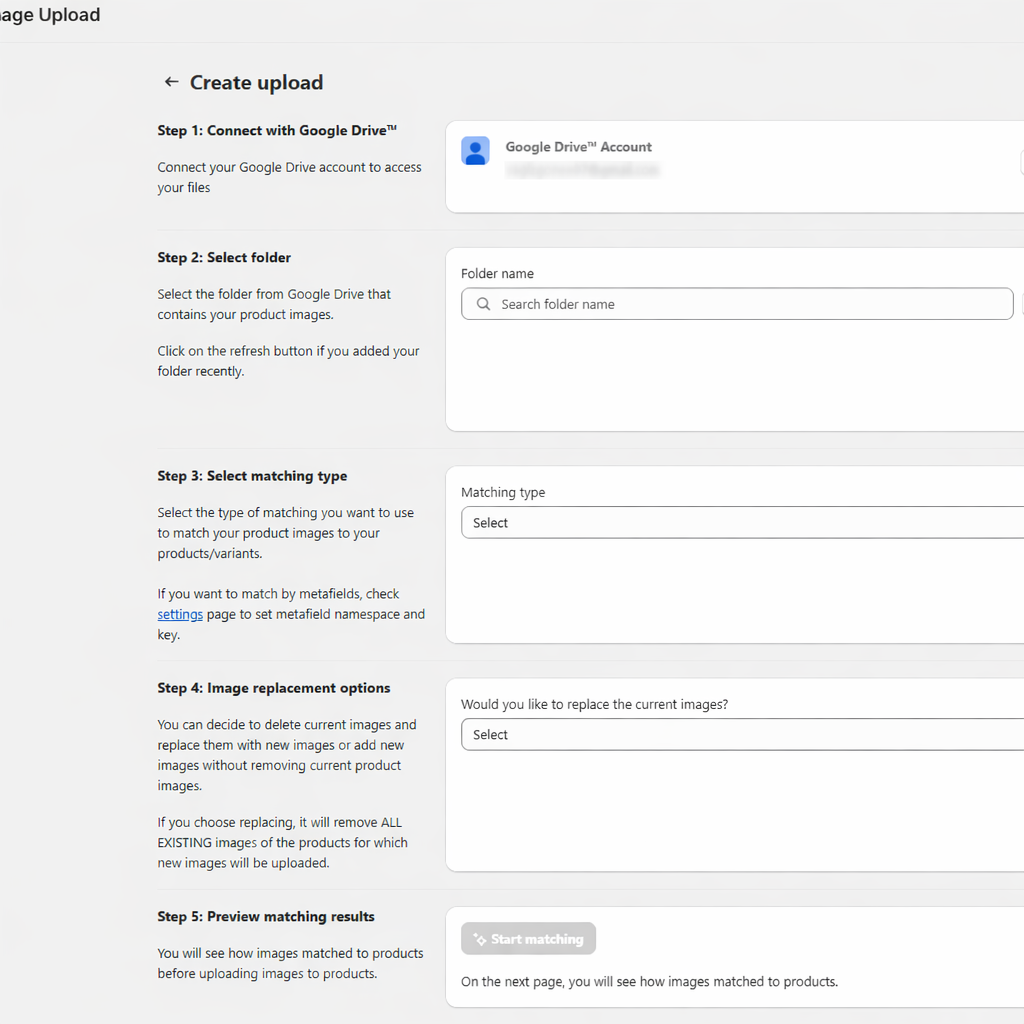The image size is (1024, 1024).
Task: Select the Step 4 Image replacement options heading
Action: coord(274,688)
